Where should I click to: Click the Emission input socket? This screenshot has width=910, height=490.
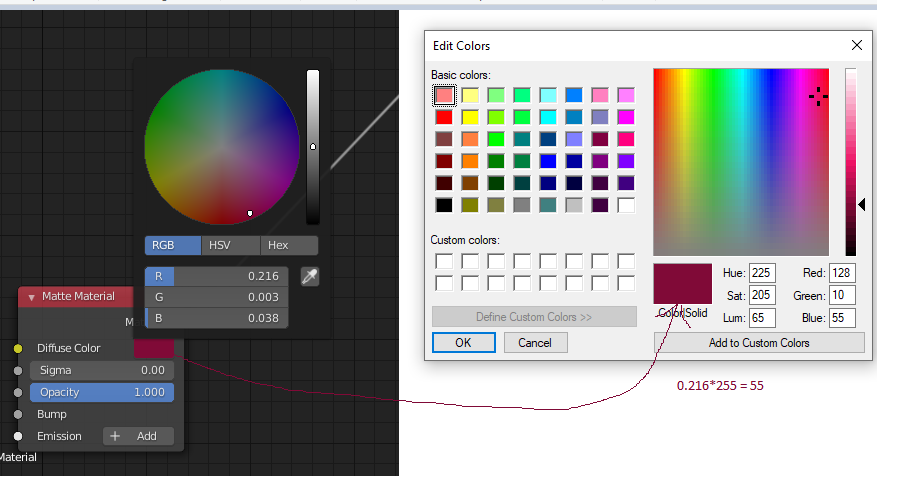pyautogui.click(x=17, y=436)
